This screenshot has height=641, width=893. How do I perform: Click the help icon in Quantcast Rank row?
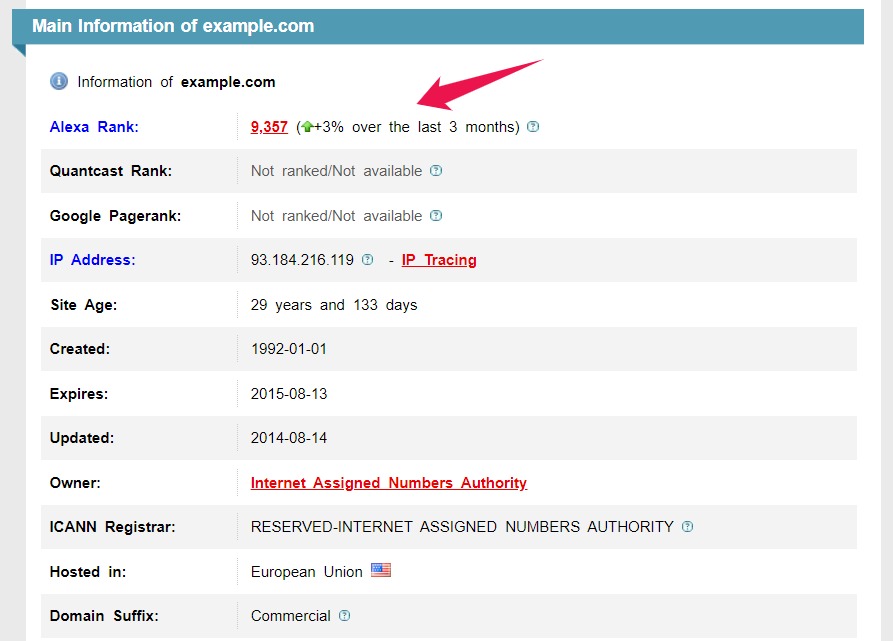tap(436, 170)
